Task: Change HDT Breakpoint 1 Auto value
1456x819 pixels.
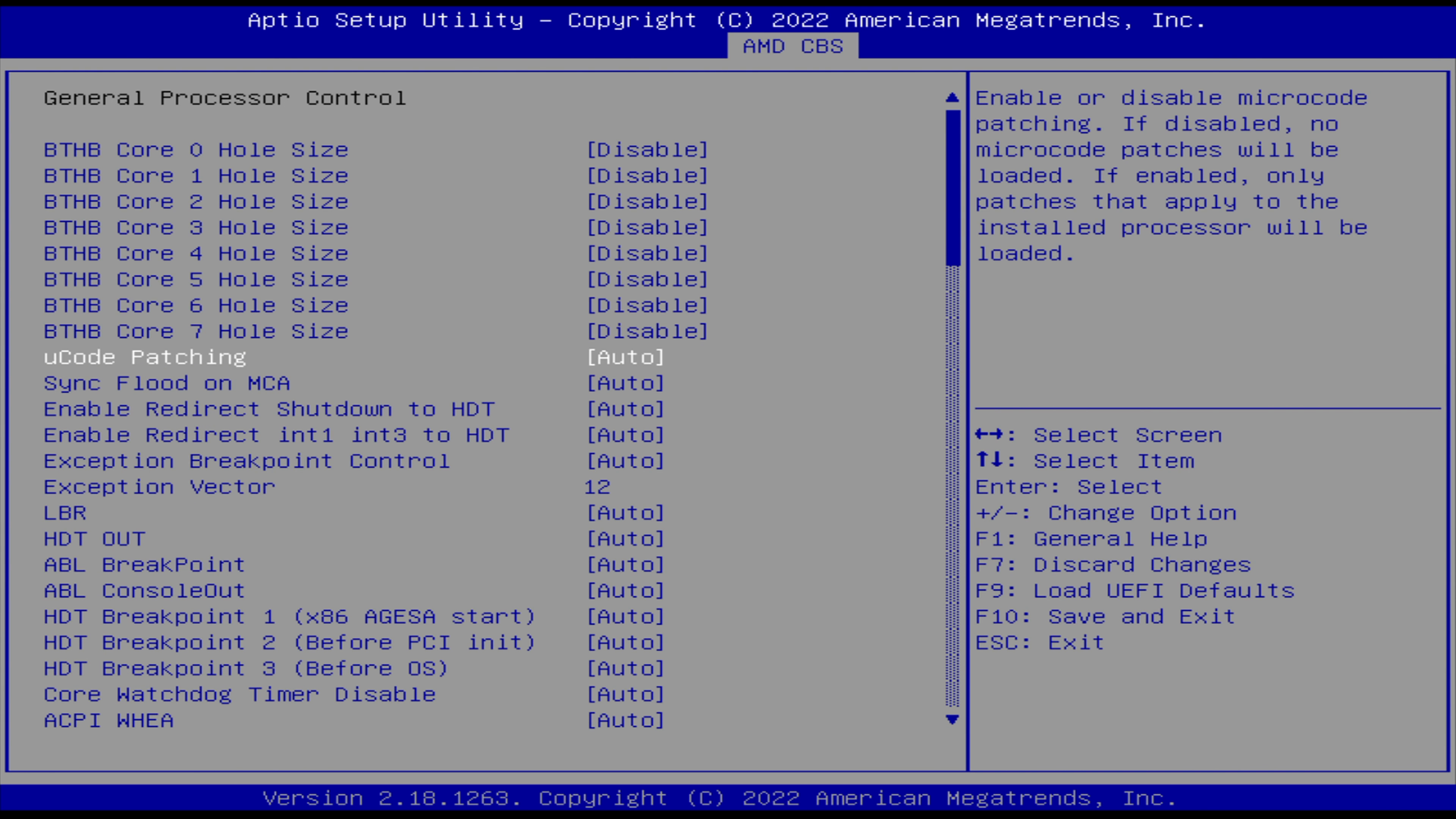Action: (x=625, y=617)
